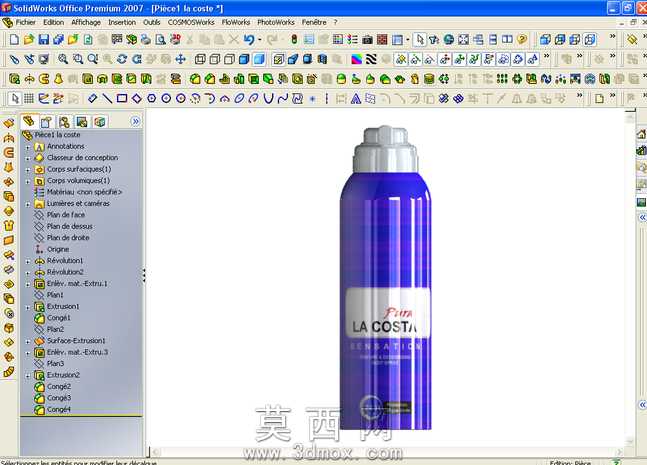Create a new document with New icon
The width and height of the screenshot is (647, 465).
coord(14,40)
